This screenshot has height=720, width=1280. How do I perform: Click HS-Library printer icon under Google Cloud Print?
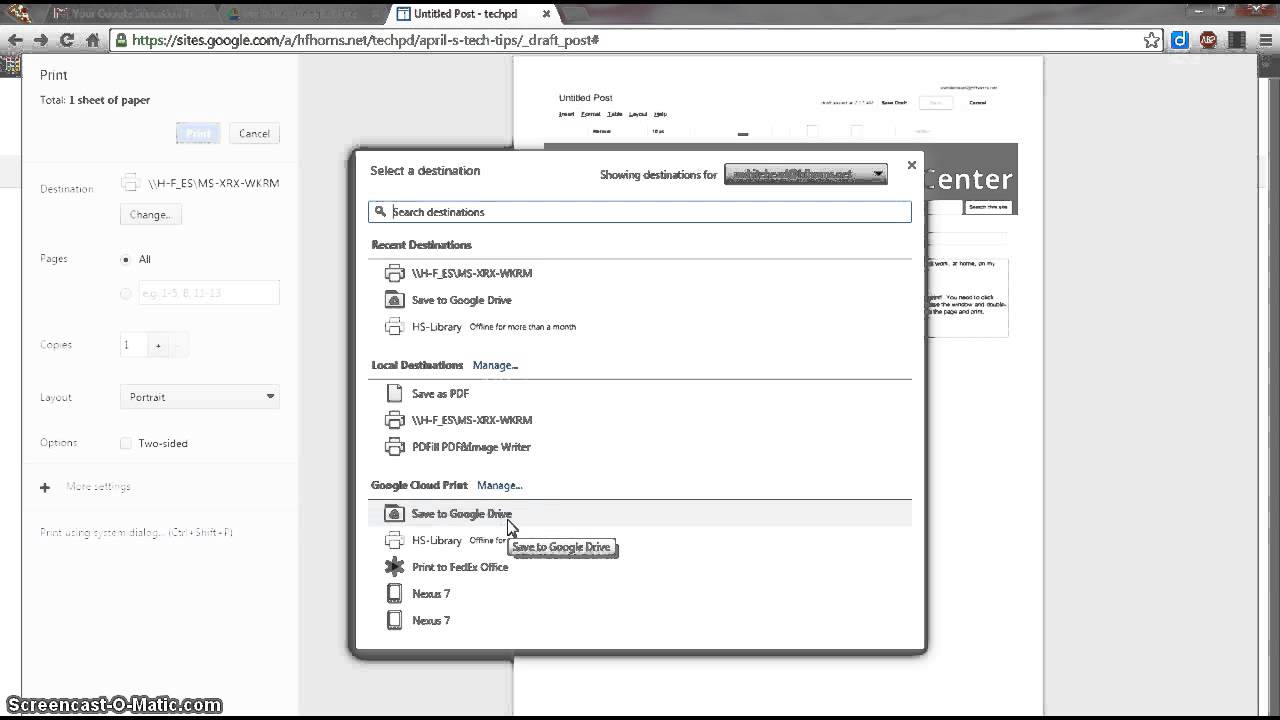(394, 540)
